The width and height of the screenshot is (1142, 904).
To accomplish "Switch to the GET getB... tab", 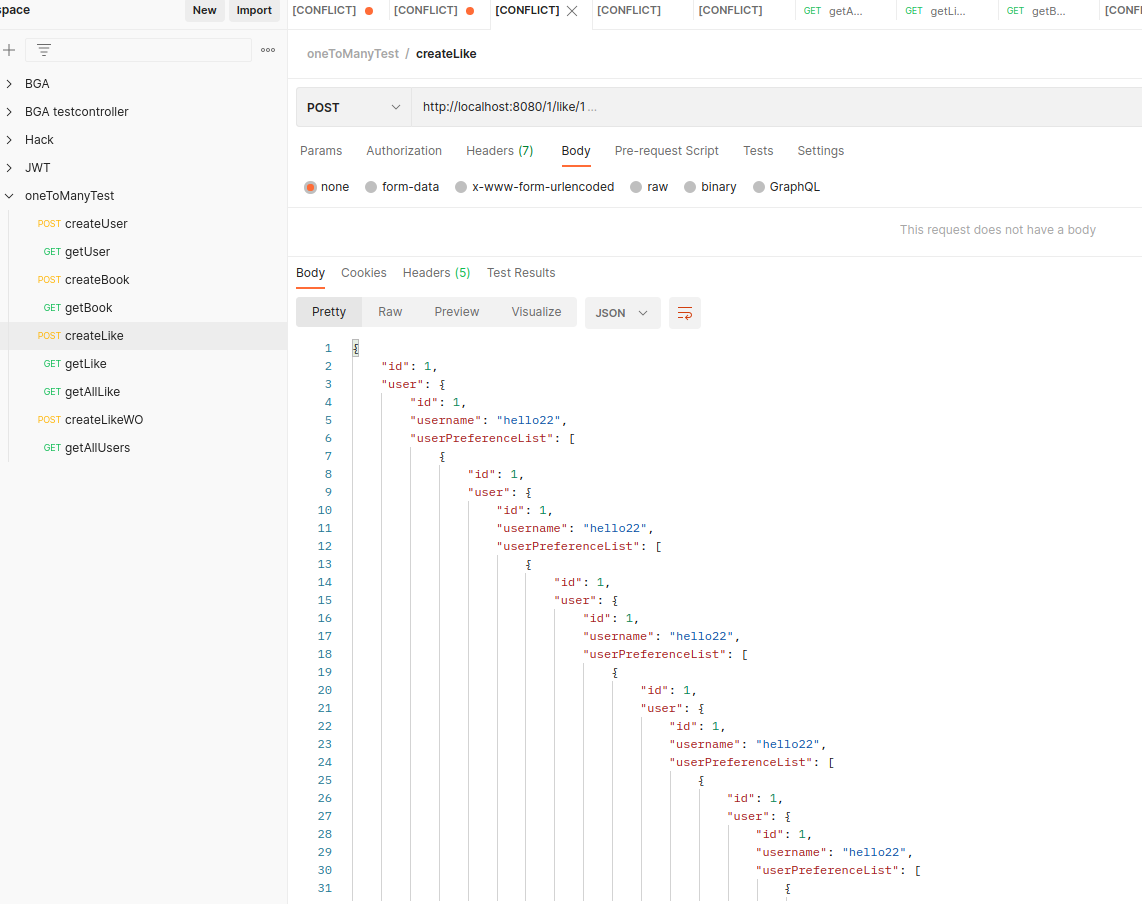I will click(x=1048, y=11).
